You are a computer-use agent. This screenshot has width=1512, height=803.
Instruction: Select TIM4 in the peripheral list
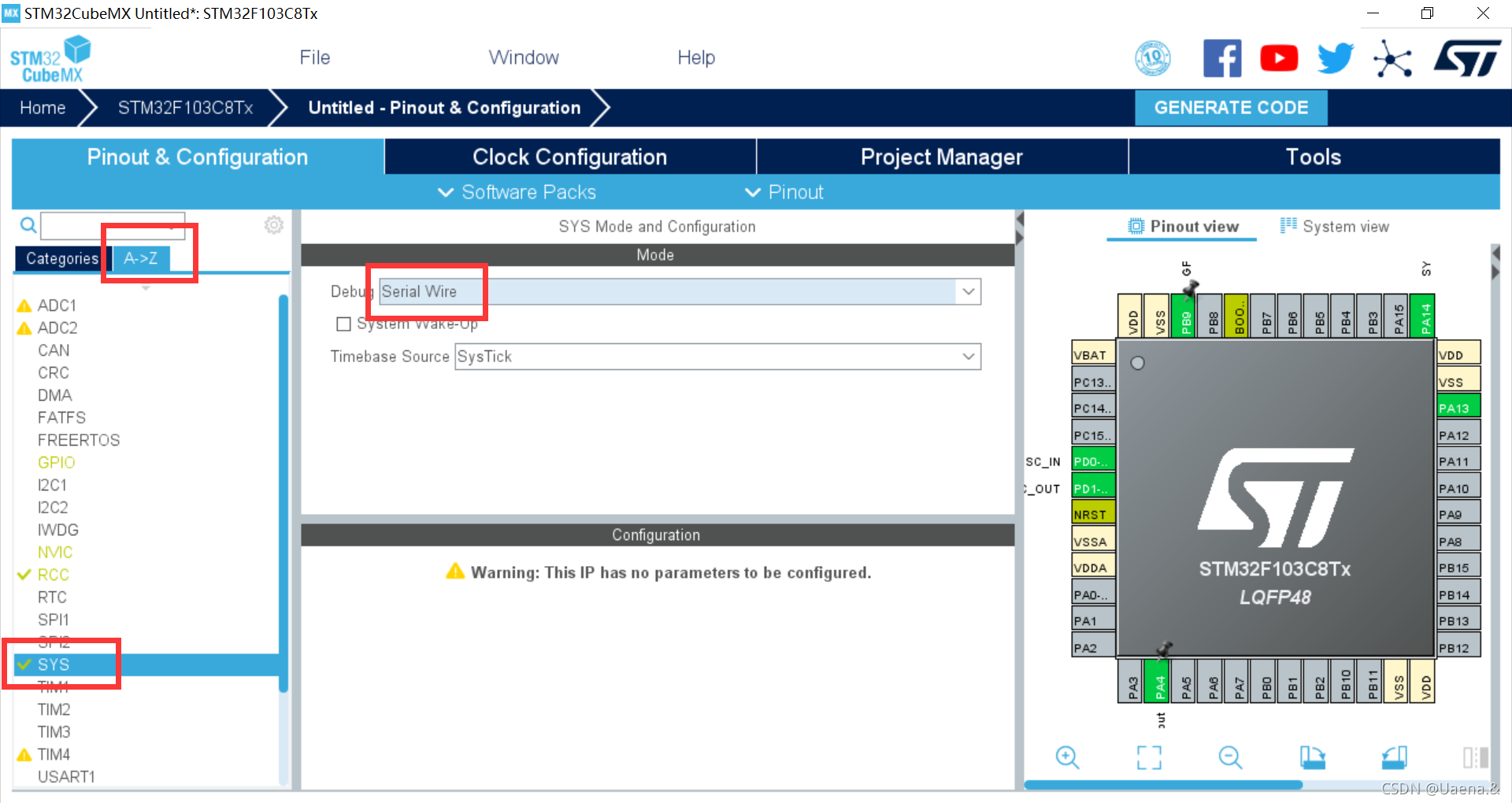tap(54, 754)
